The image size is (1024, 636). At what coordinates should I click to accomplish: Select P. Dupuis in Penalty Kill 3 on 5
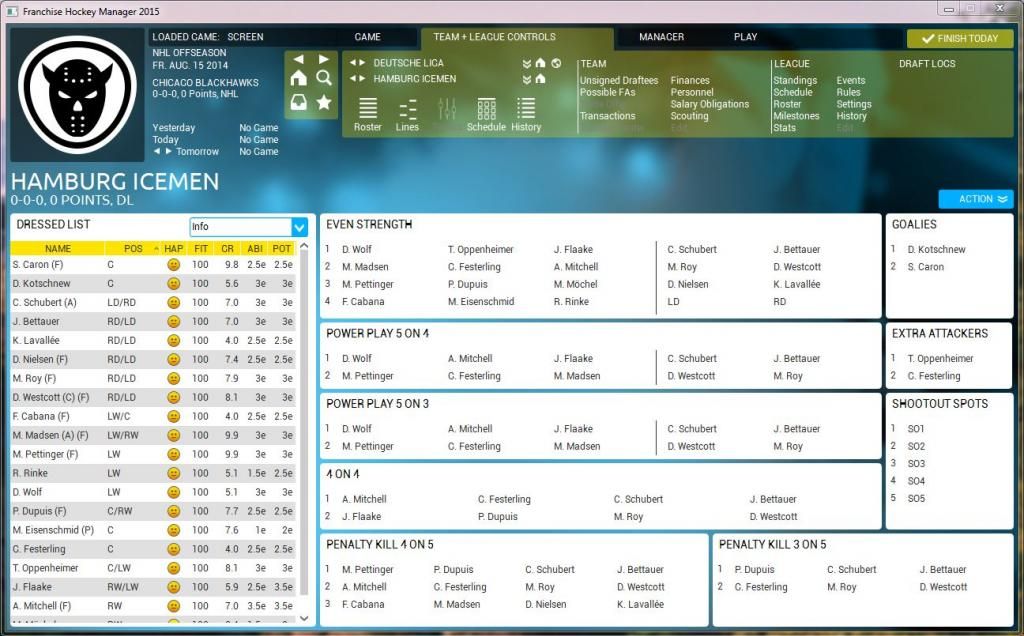click(754, 569)
